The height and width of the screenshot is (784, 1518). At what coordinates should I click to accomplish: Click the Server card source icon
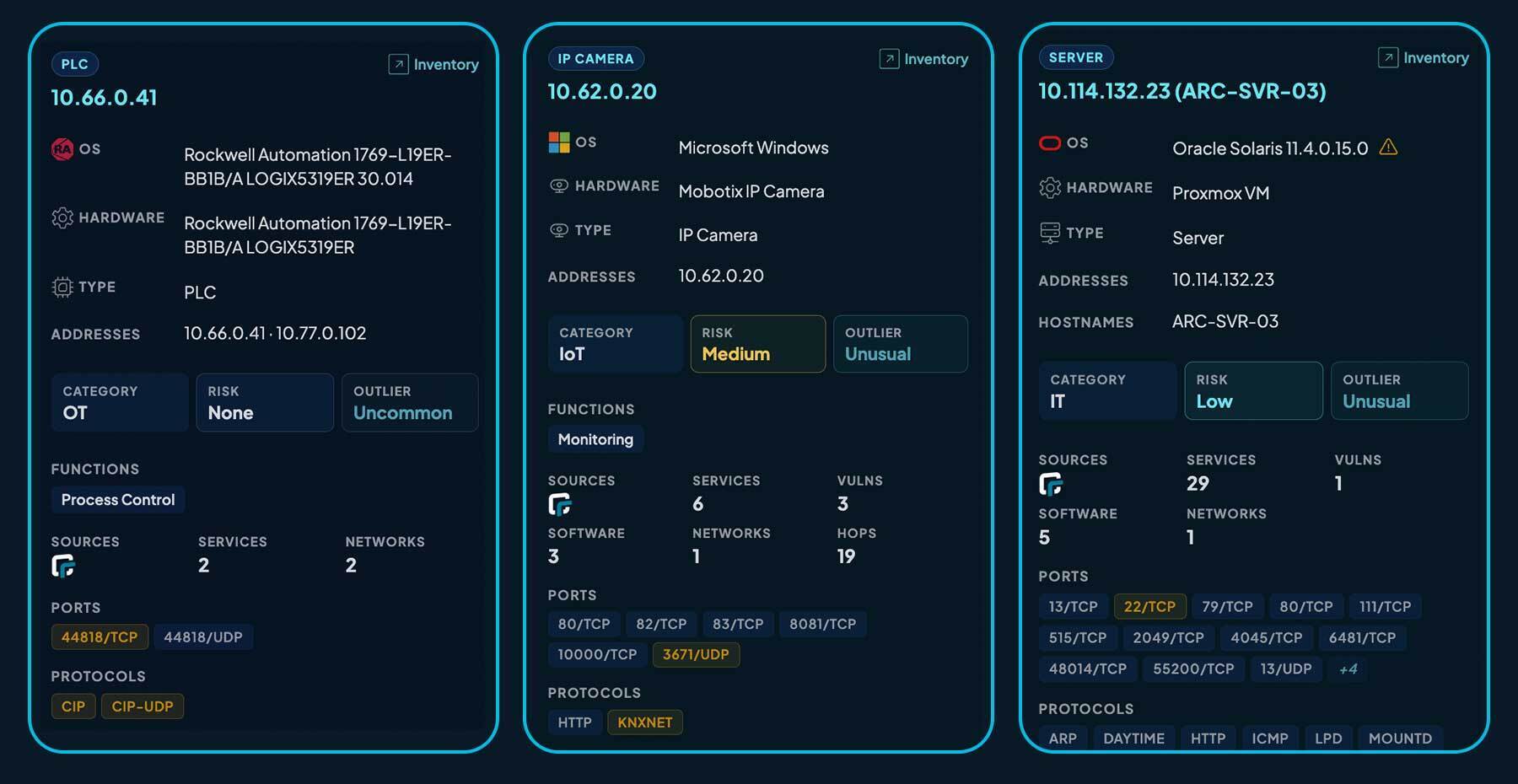1051,484
